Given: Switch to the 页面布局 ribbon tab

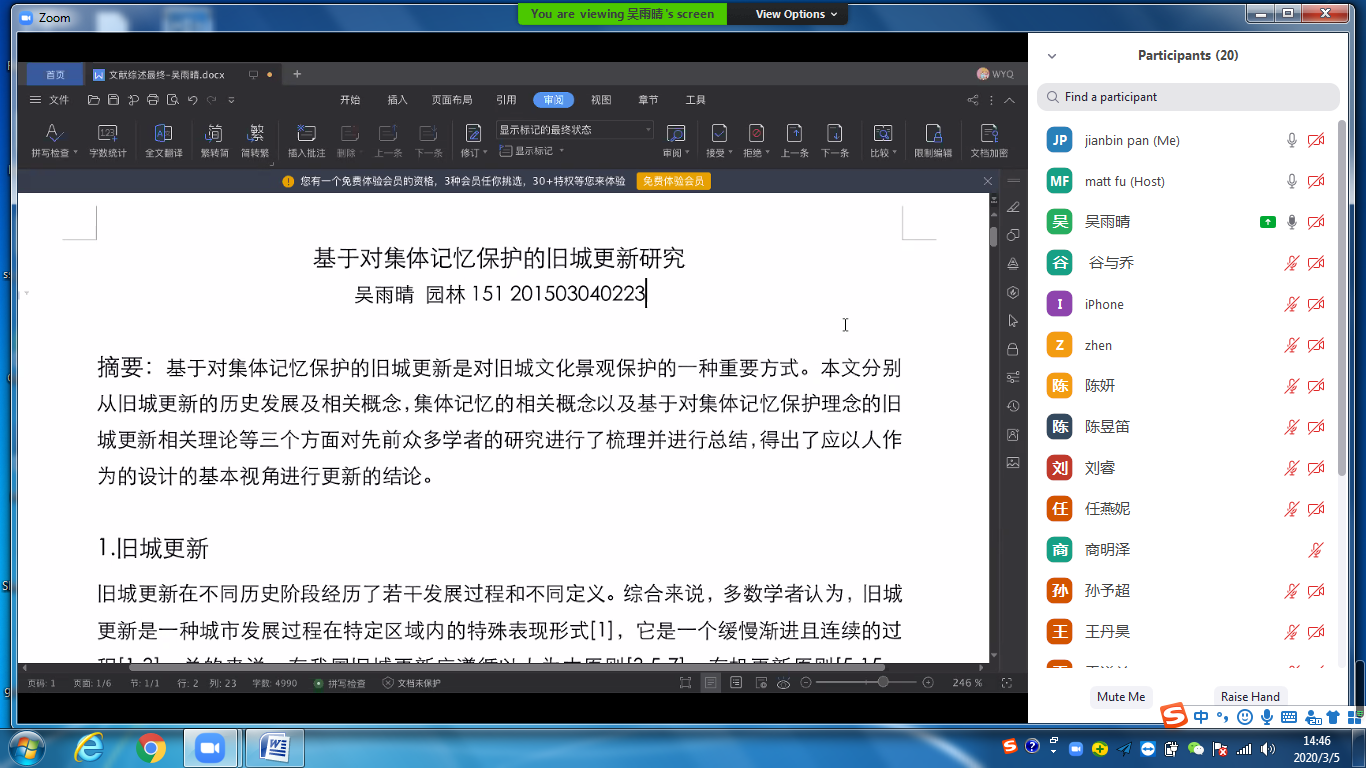Looking at the screenshot, I should tap(452, 100).
